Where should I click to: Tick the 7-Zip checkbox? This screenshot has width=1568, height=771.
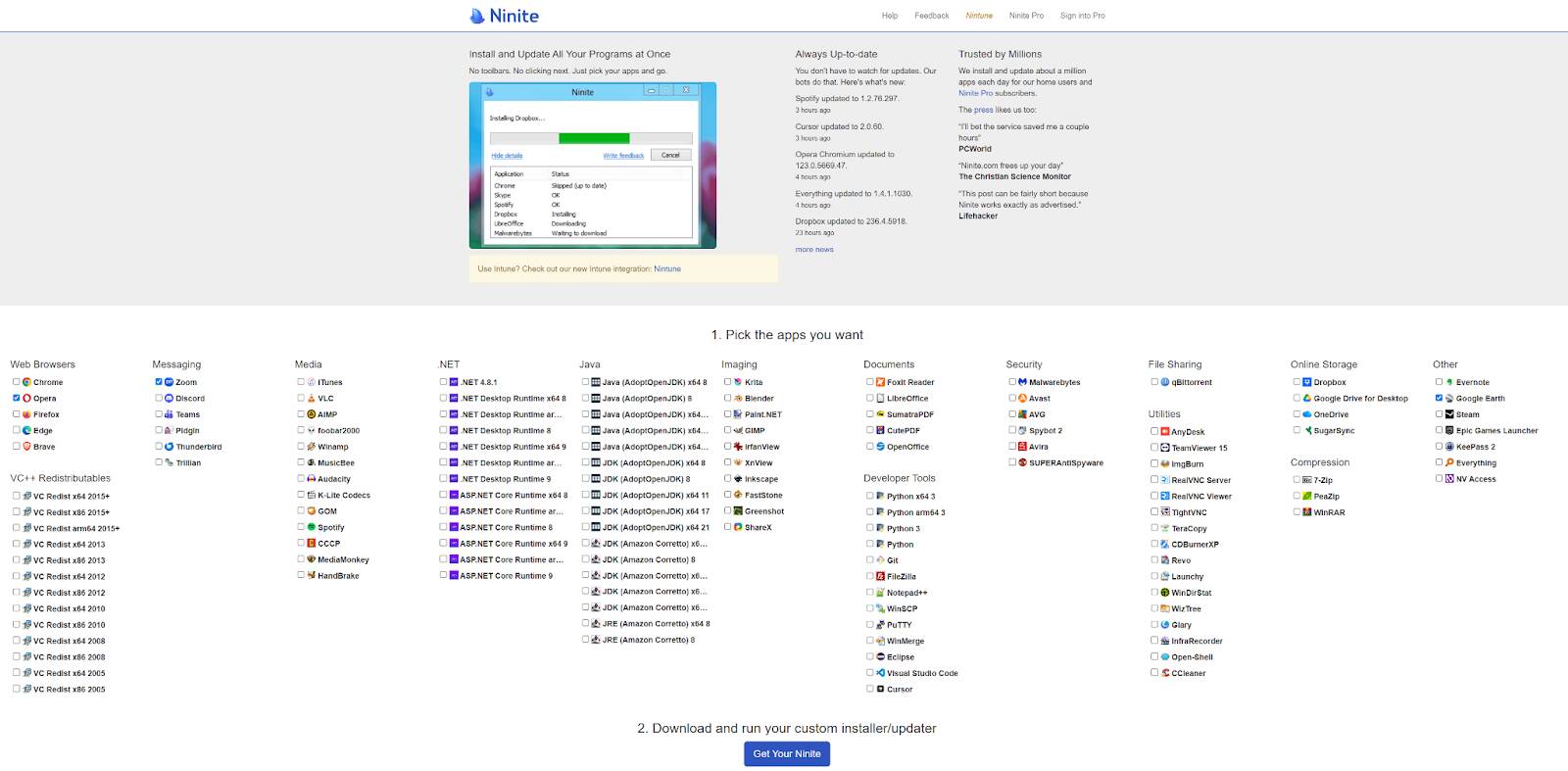pos(1297,480)
